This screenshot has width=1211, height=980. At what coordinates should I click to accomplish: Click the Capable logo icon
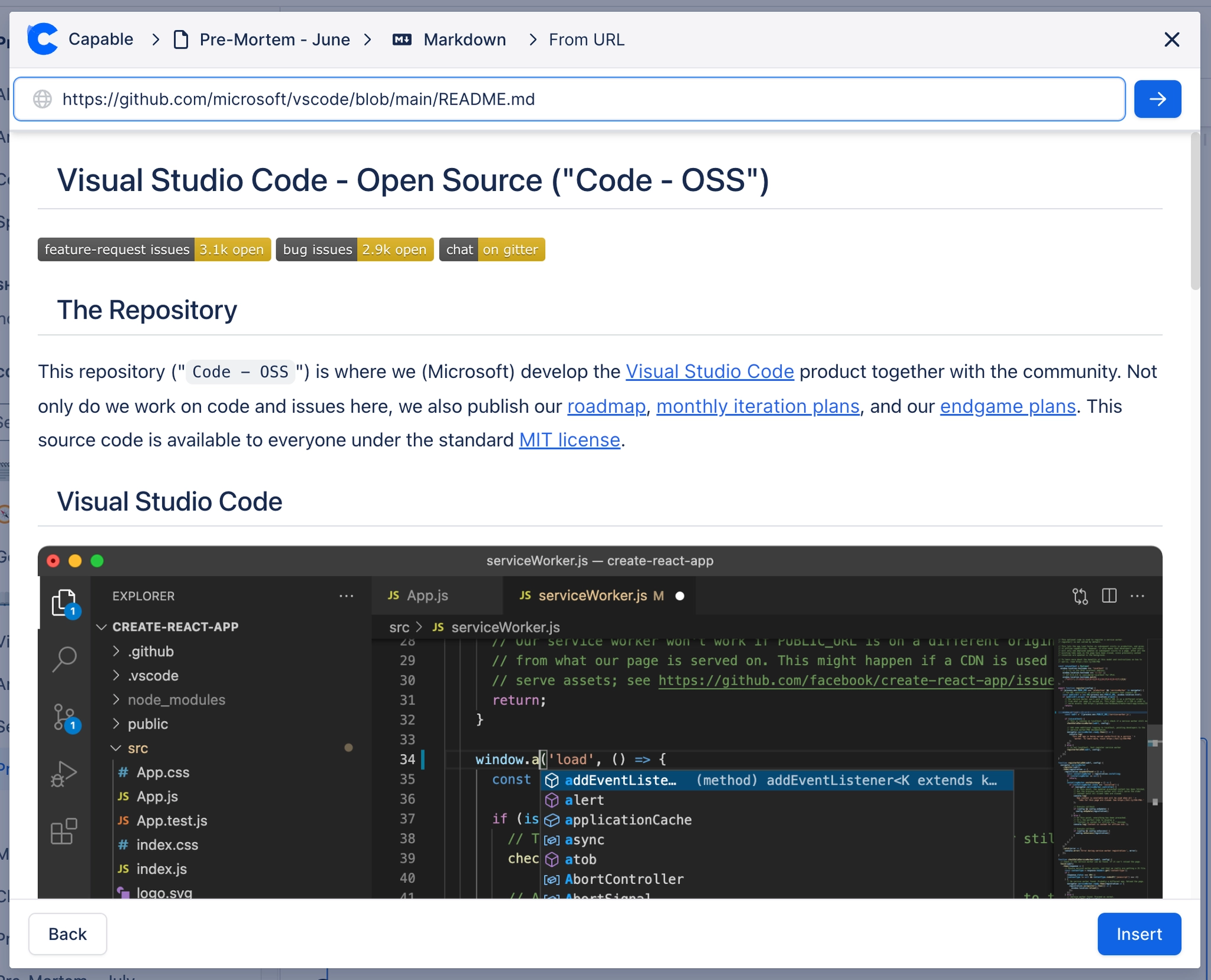click(43, 40)
